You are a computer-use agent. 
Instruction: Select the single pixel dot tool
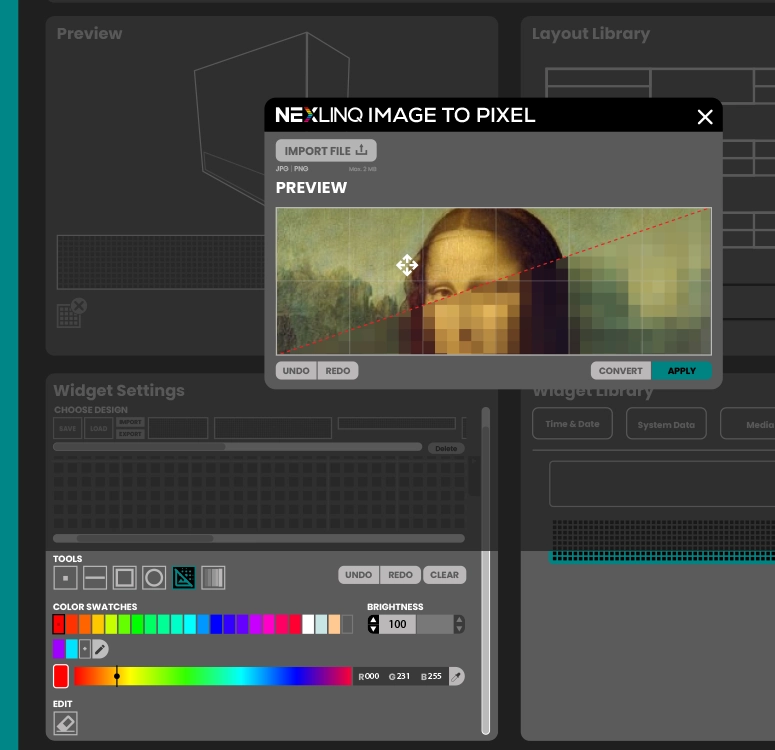65,577
